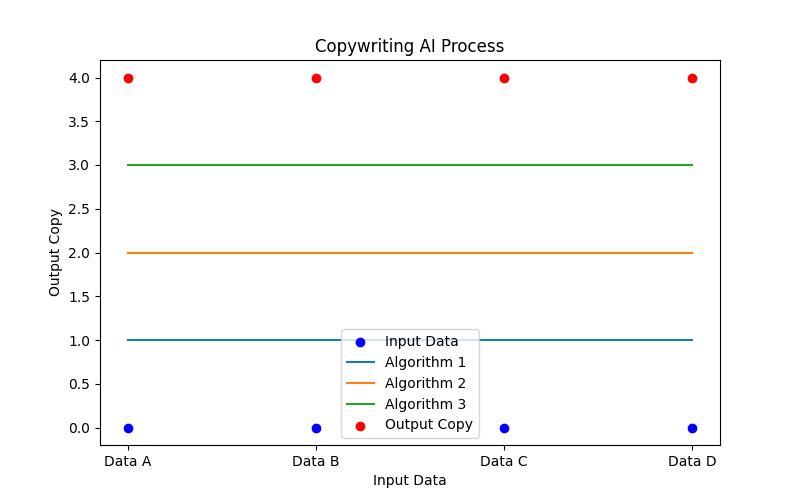Click the blue Input Data point above Data A
Image resolution: width=800 pixels, height=500 pixels.
(x=128, y=428)
